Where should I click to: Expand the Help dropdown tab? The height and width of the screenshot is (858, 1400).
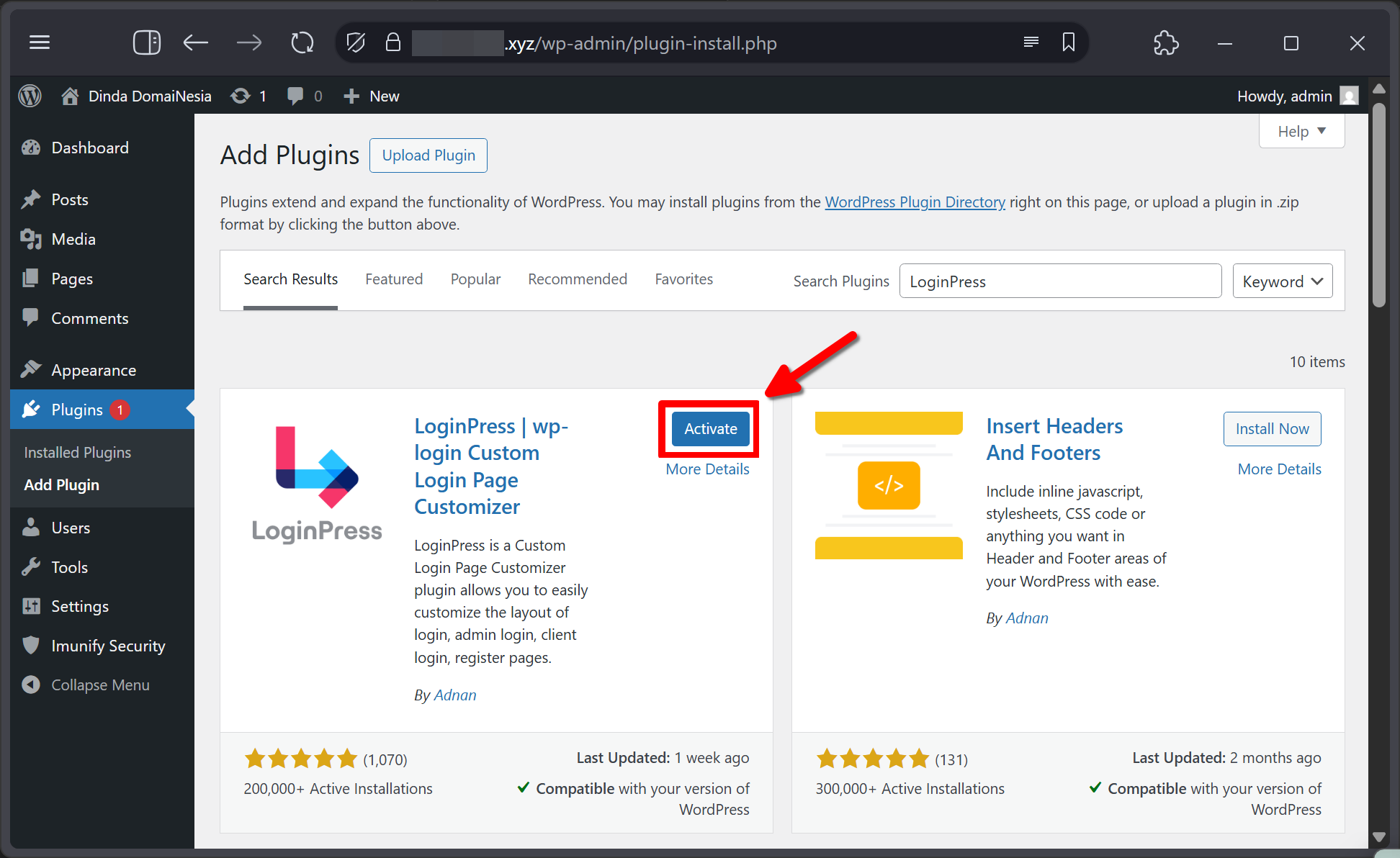1301,132
